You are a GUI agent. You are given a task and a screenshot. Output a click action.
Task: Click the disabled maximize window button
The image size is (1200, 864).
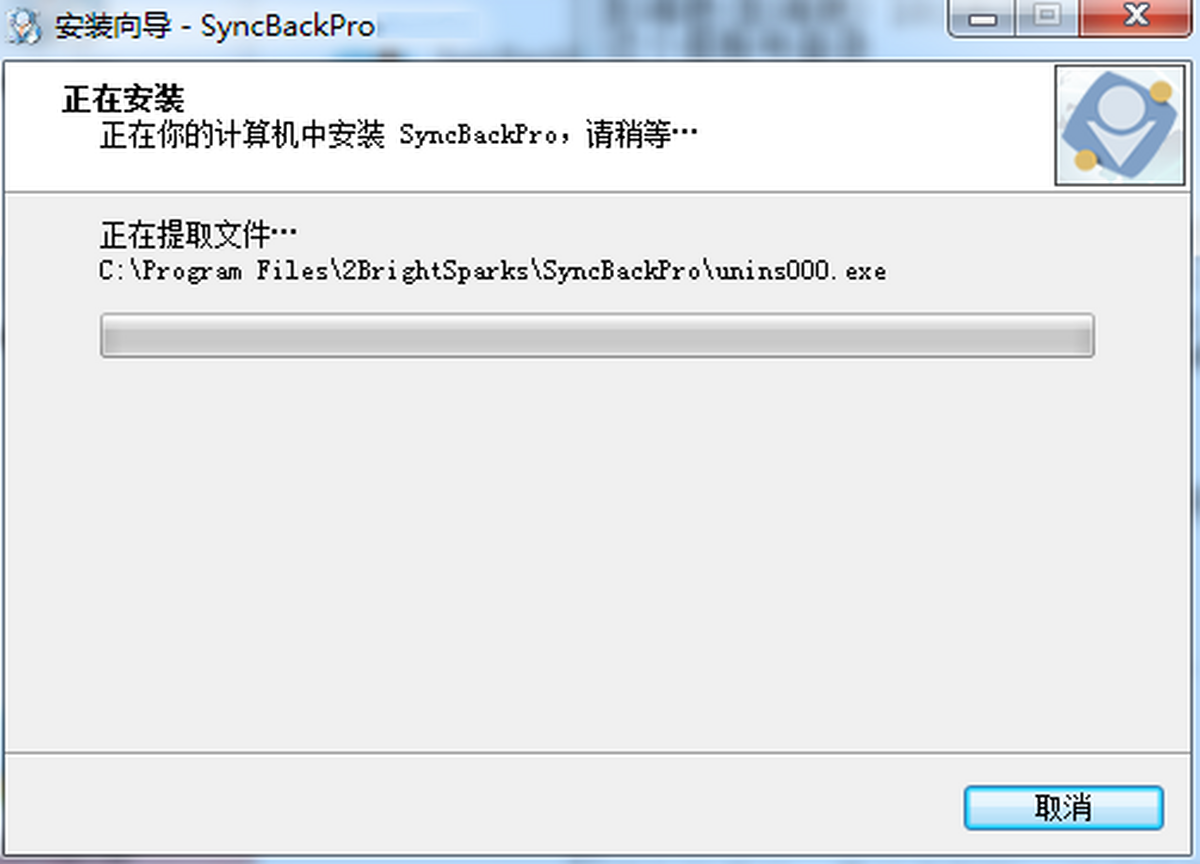point(1047,18)
